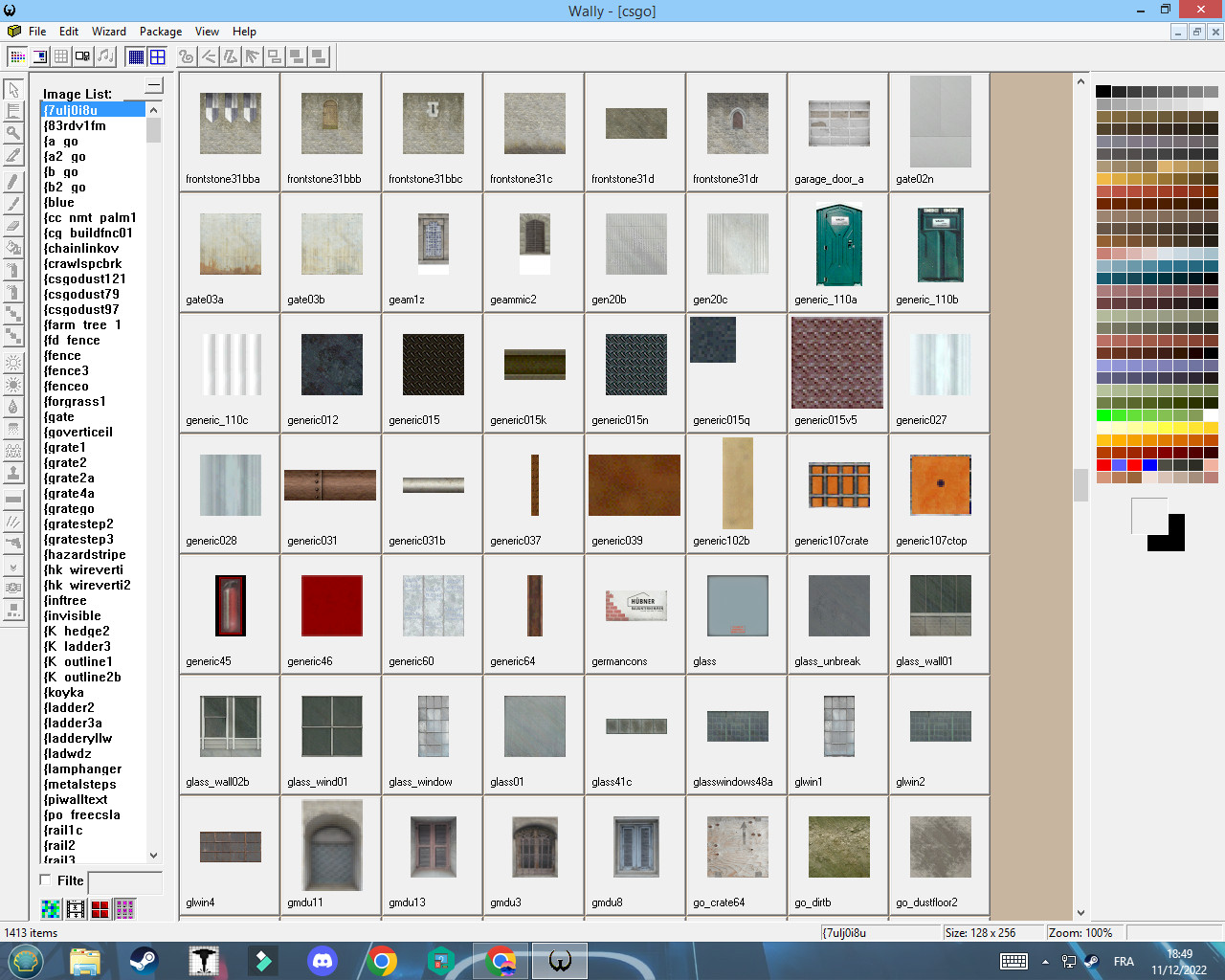
Task: Pick the black swatch at the palette's top-left
Action: click(1103, 92)
